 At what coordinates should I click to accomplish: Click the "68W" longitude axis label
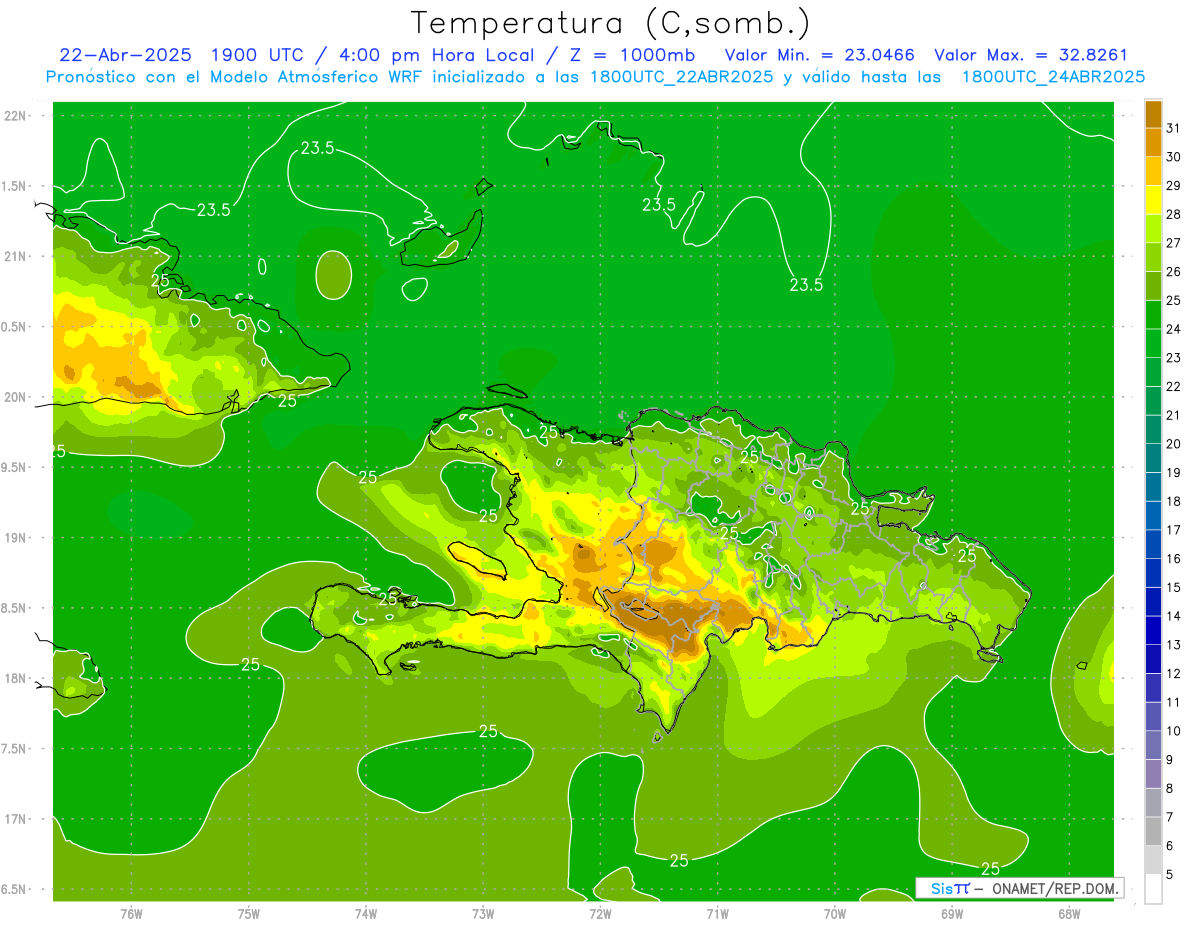1069,913
